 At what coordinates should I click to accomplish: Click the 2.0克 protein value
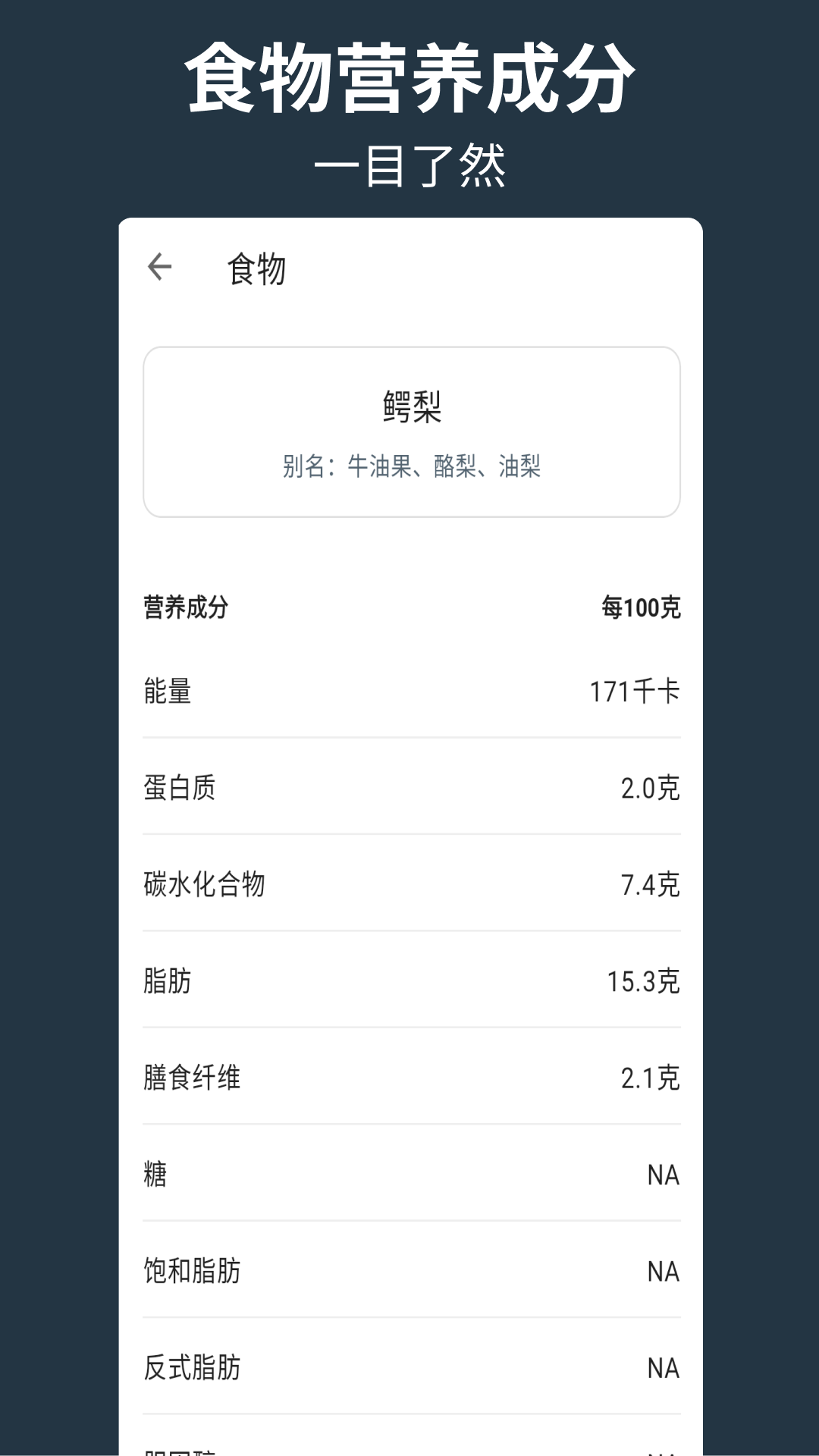(650, 789)
